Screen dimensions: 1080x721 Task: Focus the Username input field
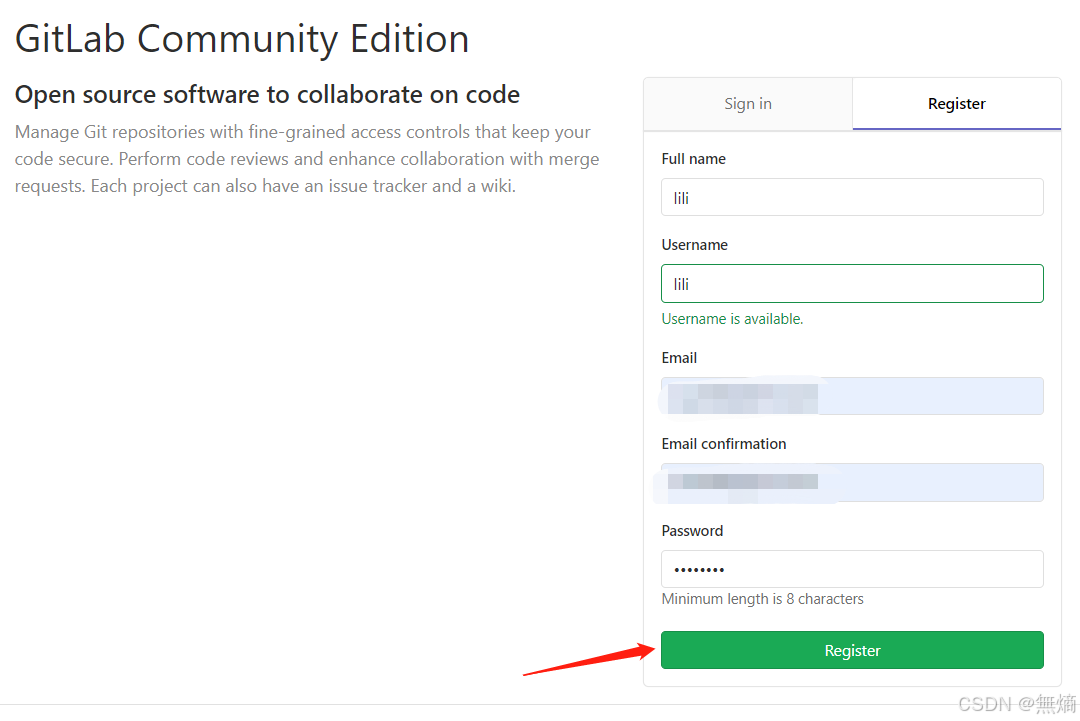click(852, 284)
